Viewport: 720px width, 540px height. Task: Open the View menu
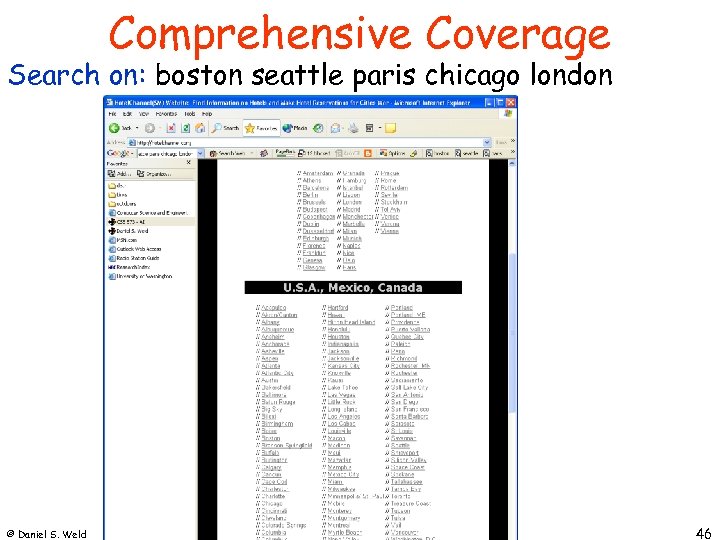pyautogui.click(x=144, y=113)
